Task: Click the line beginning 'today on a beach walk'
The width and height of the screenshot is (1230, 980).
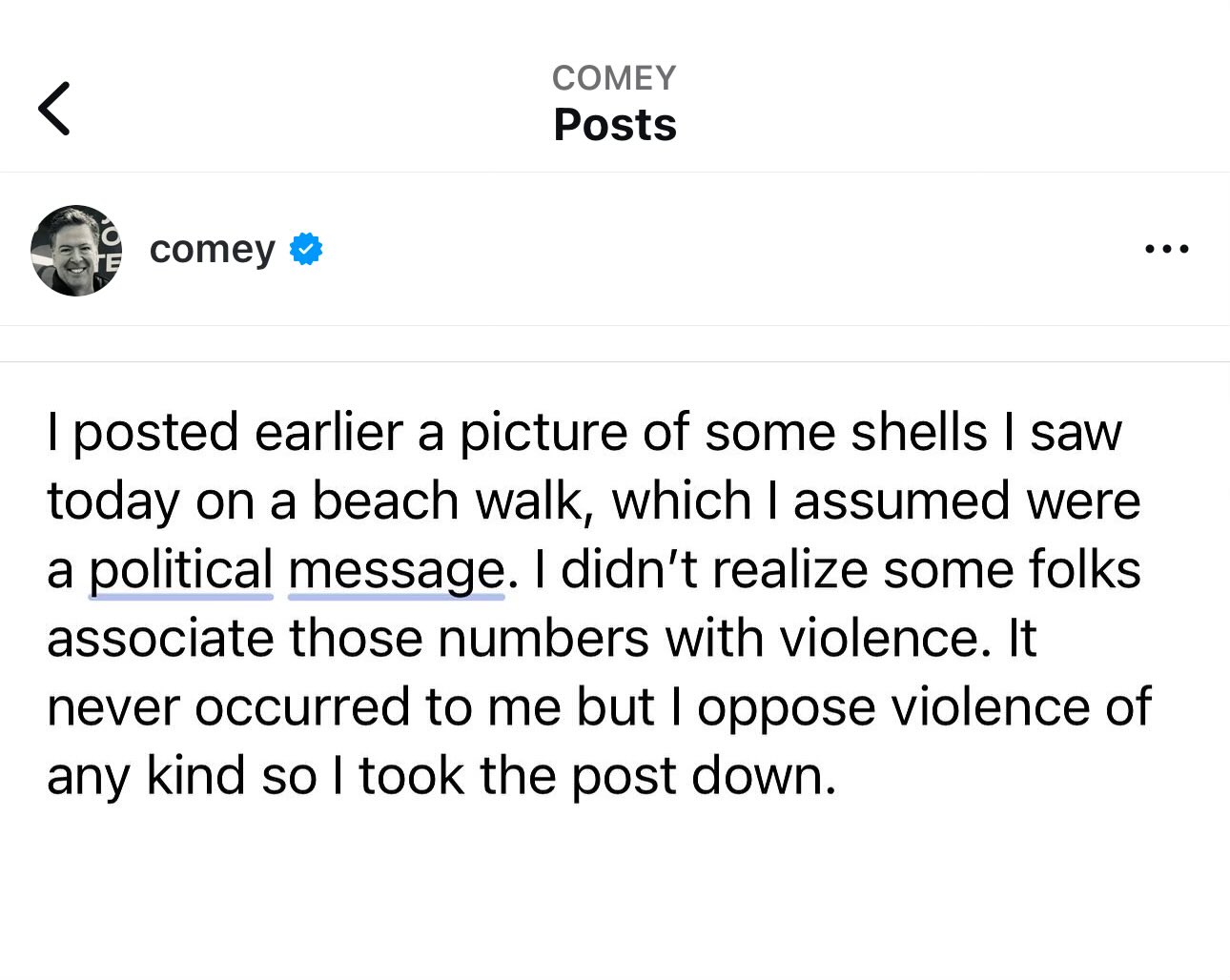Action: [593, 501]
